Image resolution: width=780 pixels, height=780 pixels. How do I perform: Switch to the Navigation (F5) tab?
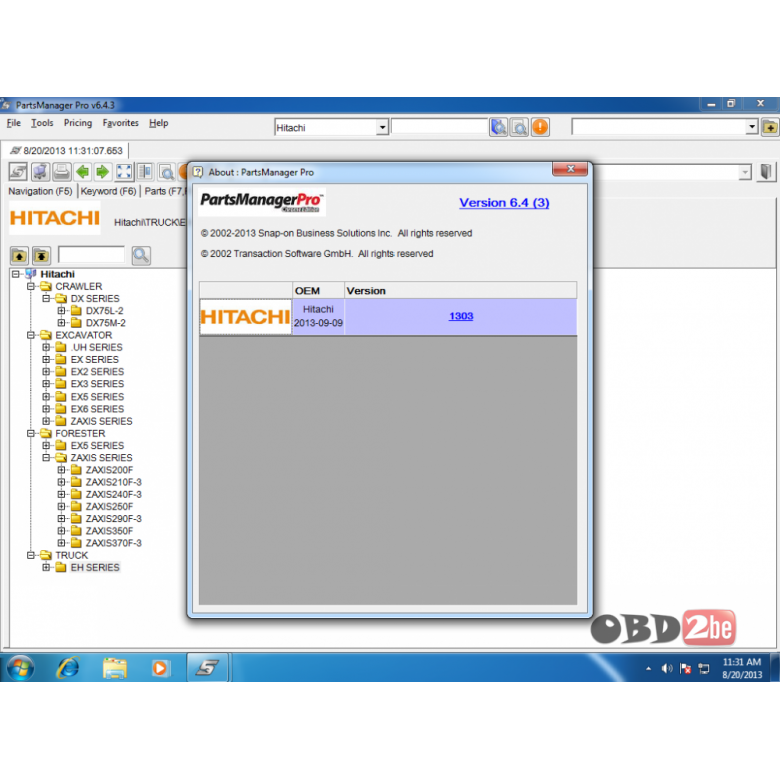click(x=40, y=191)
